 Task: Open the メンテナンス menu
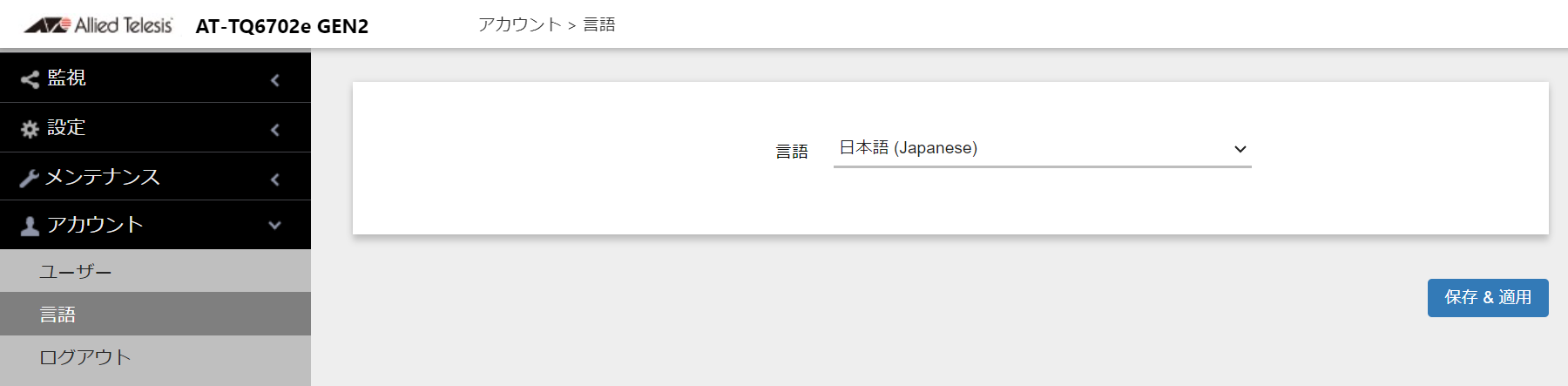[155, 177]
